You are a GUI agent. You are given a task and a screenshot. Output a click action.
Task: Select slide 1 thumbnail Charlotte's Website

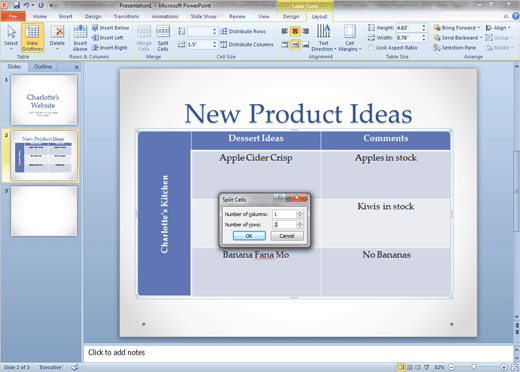[x=44, y=100]
